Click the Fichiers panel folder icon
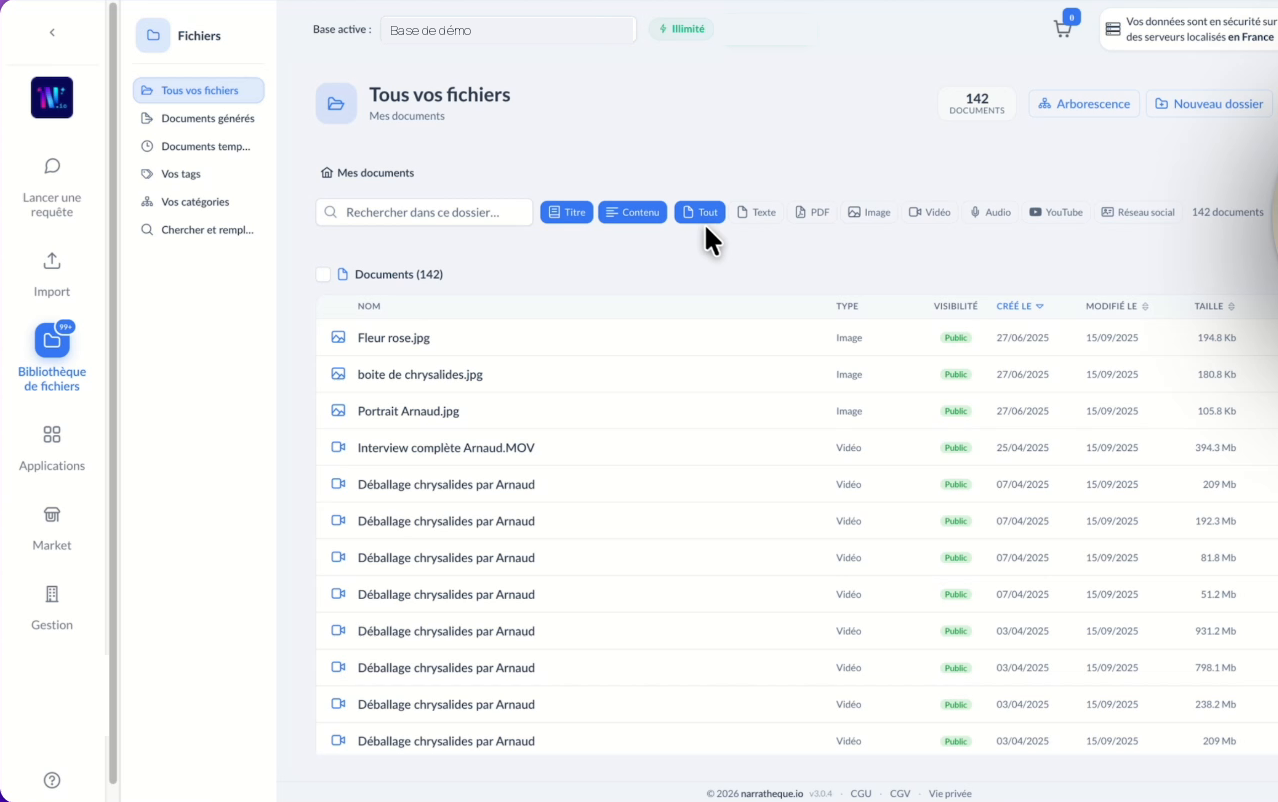1278x802 pixels. click(x=153, y=36)
